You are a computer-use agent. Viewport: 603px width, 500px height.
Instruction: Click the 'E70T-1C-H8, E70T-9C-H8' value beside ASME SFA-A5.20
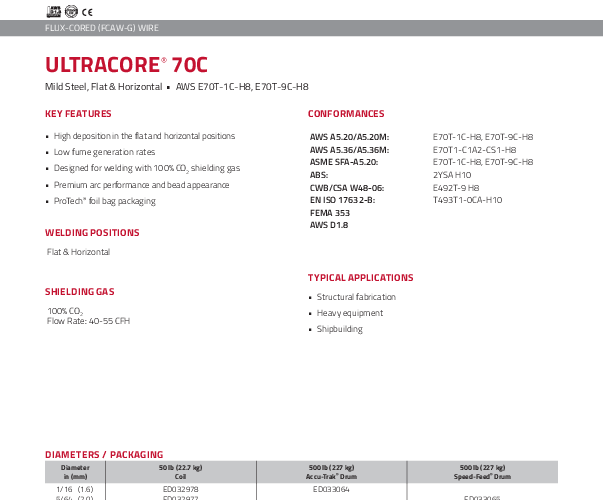coord(483,162)
